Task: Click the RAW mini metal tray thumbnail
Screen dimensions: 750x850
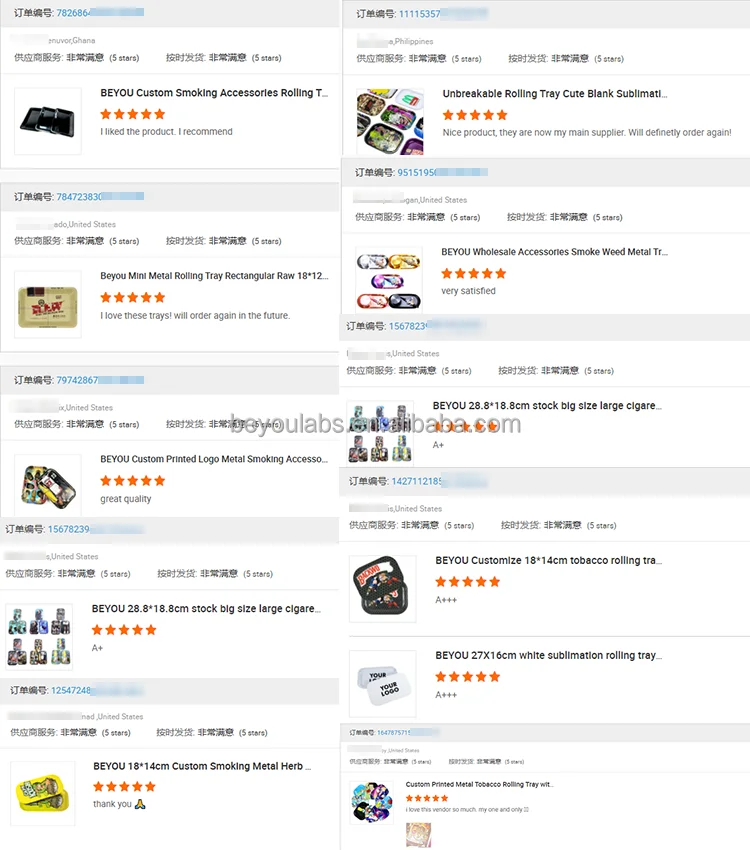Action: pyautogui.click(x=48, y=305)
